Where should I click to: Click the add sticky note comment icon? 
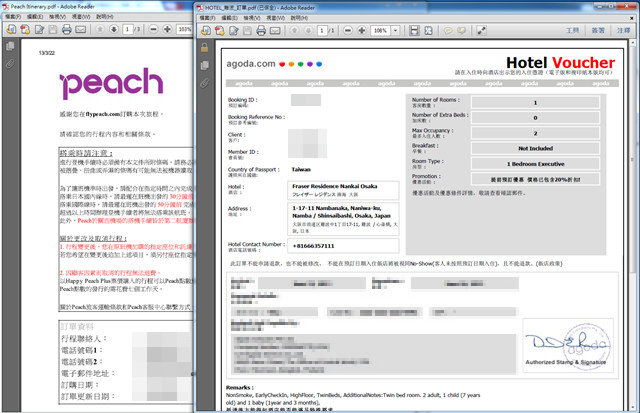point(448,31)
